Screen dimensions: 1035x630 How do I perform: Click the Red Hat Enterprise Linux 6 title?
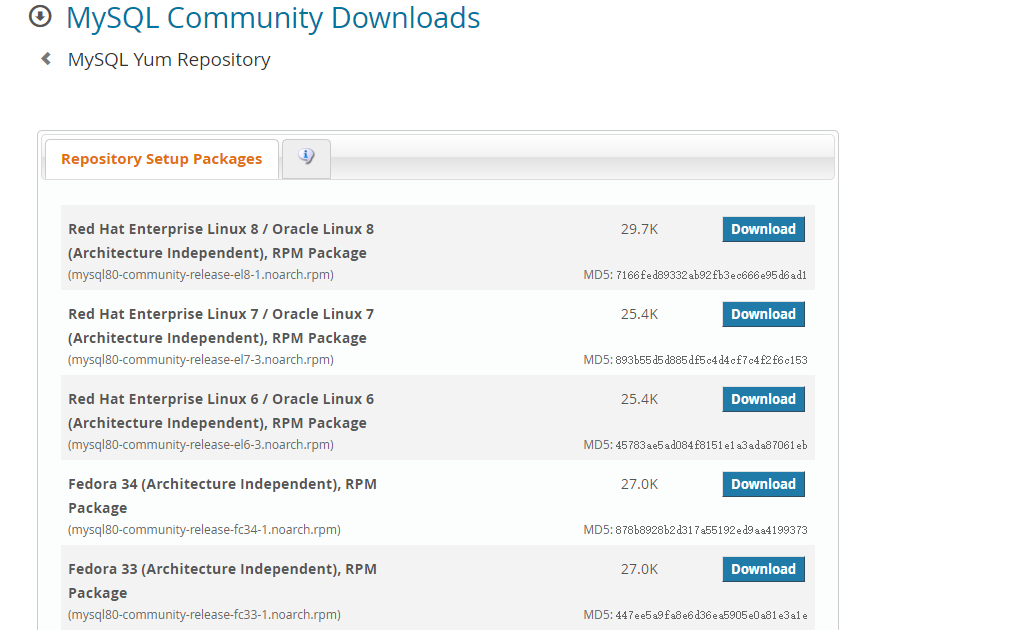pyautogui.click(x=221, y=411)
